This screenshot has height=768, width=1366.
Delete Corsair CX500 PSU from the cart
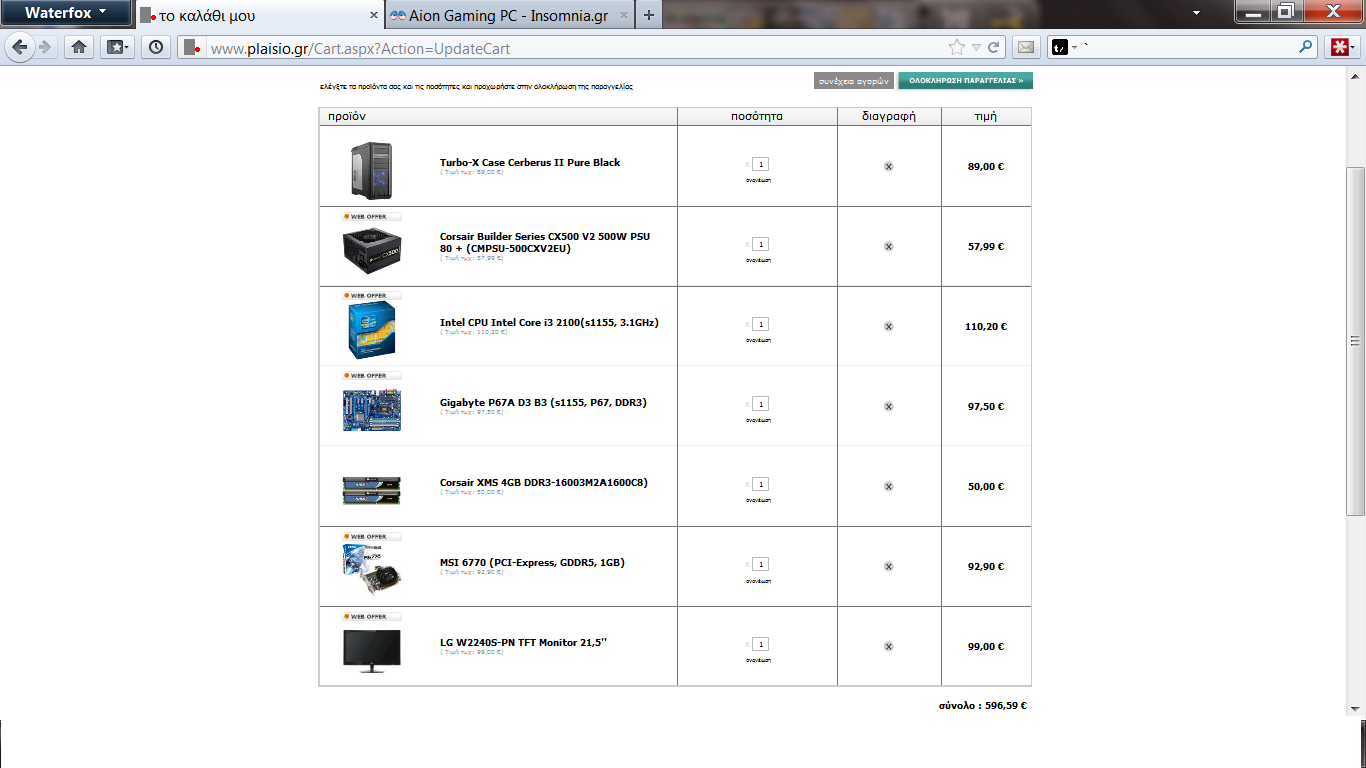(x=888, y=246)
